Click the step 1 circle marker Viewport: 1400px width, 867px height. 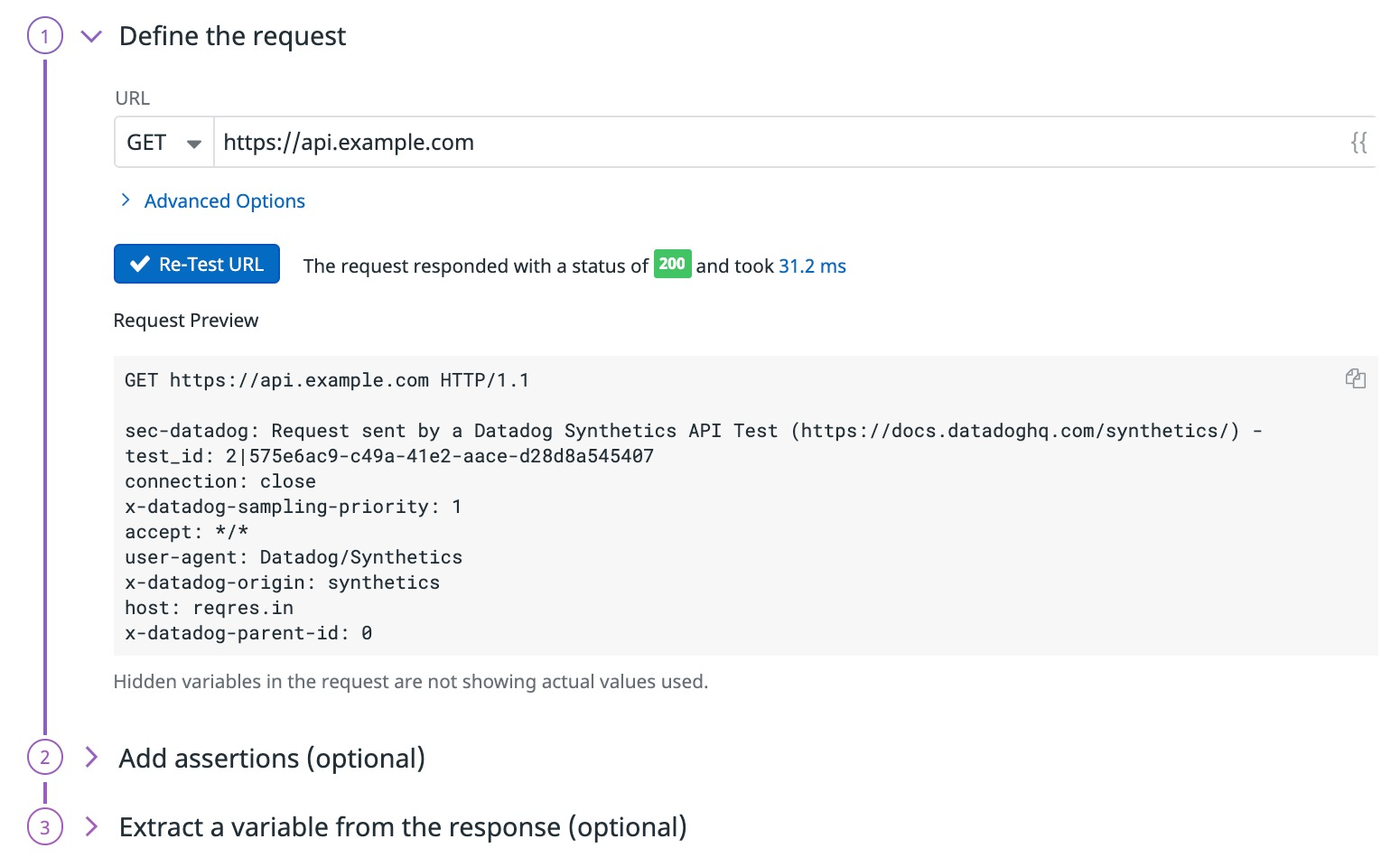(45, 36)
